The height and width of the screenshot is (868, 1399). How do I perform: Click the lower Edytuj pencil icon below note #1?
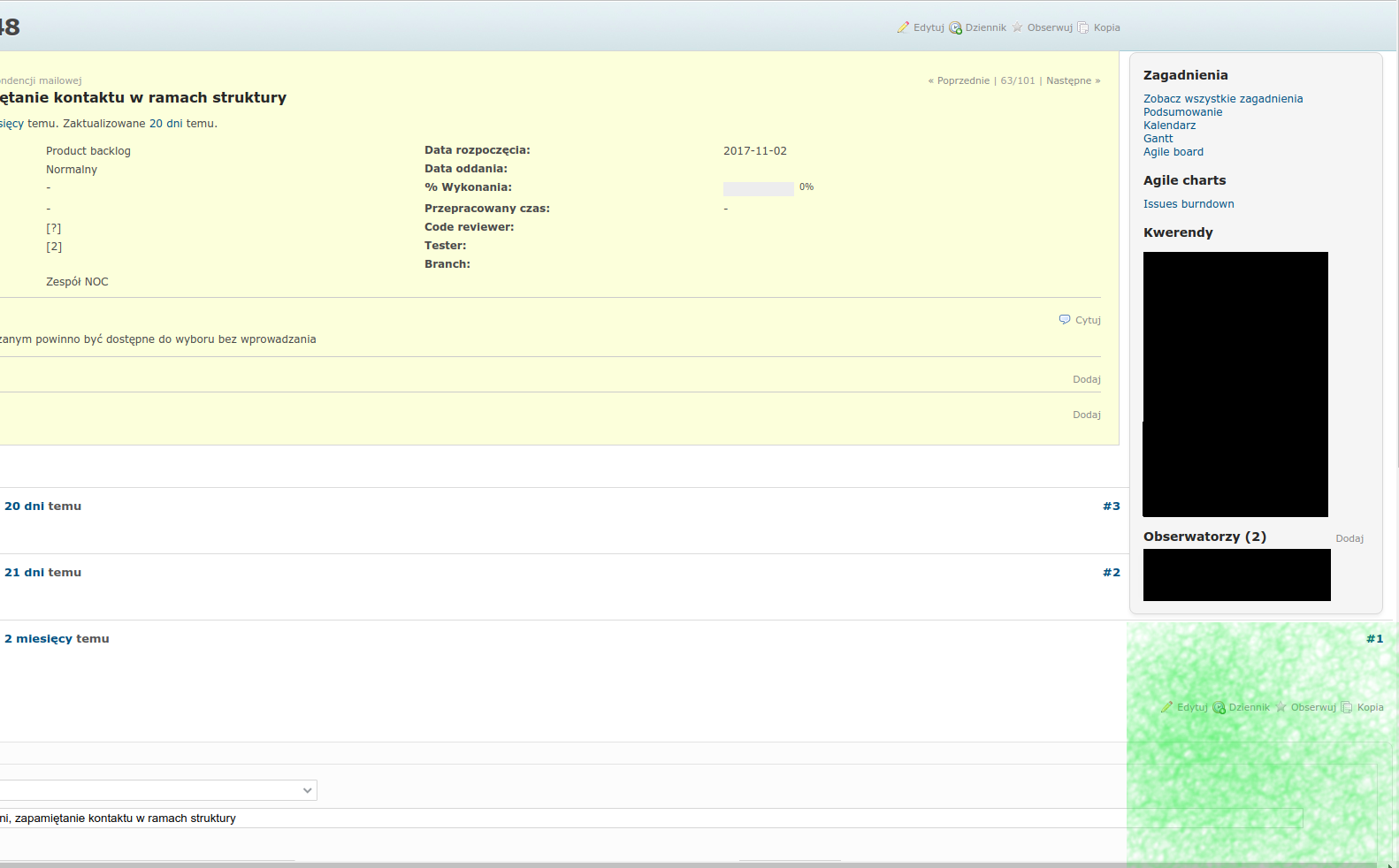(x=1166, y=707)
